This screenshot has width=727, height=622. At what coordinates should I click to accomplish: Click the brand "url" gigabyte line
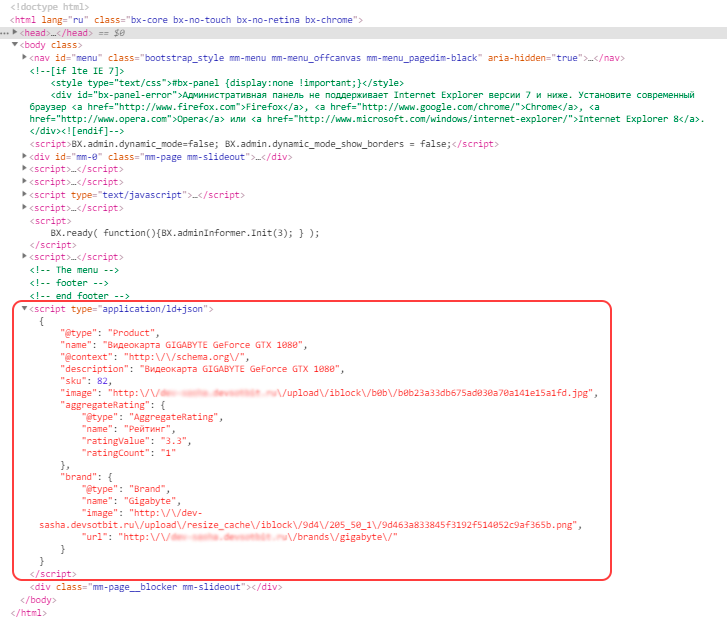point(240,537)
